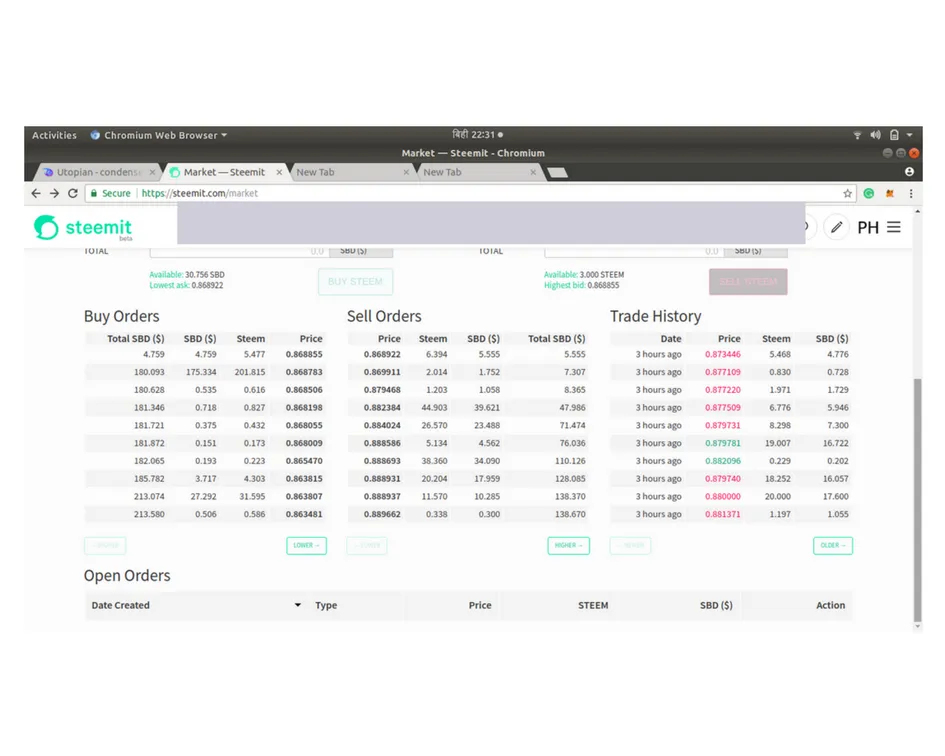Expand the system menu arrow in top bar
This screenshot has width=945, height=756.
[909, 135]
